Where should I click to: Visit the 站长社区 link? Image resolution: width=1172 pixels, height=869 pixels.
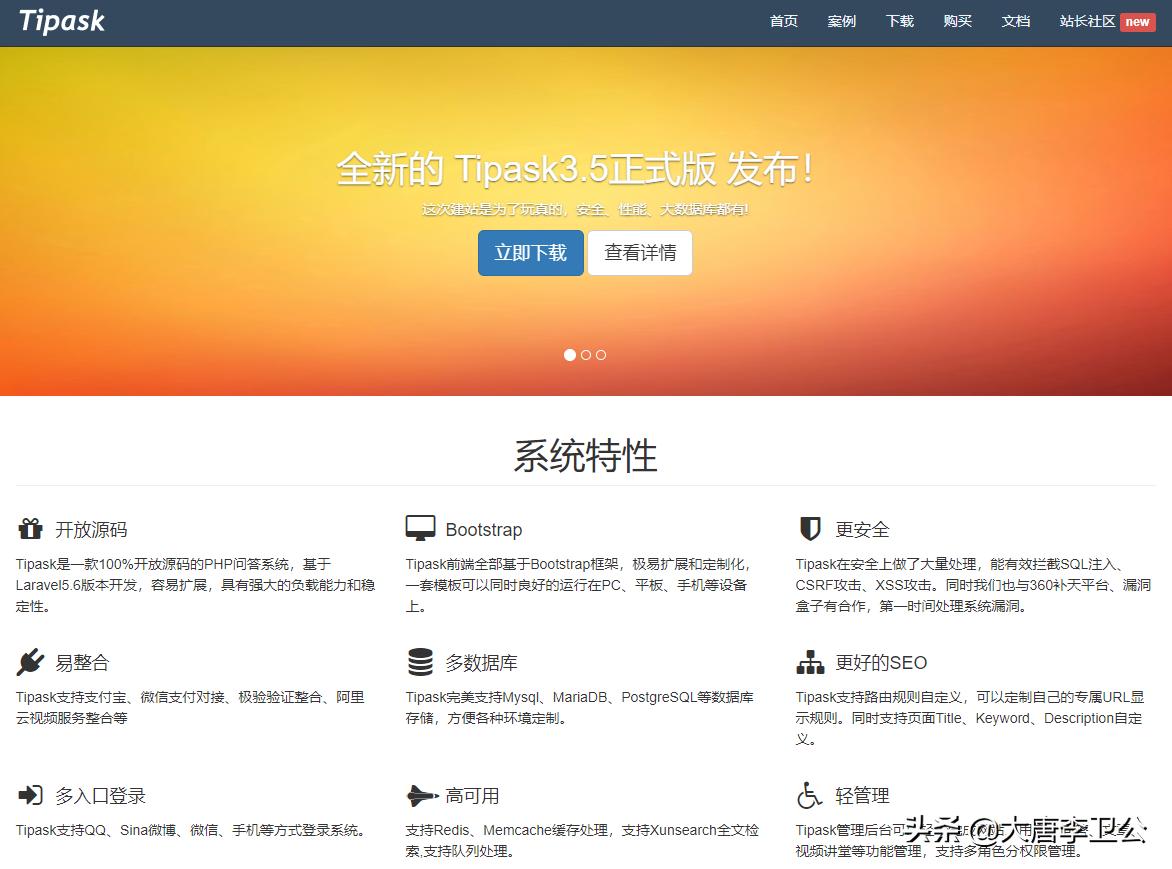click(x=1088, y=22)
